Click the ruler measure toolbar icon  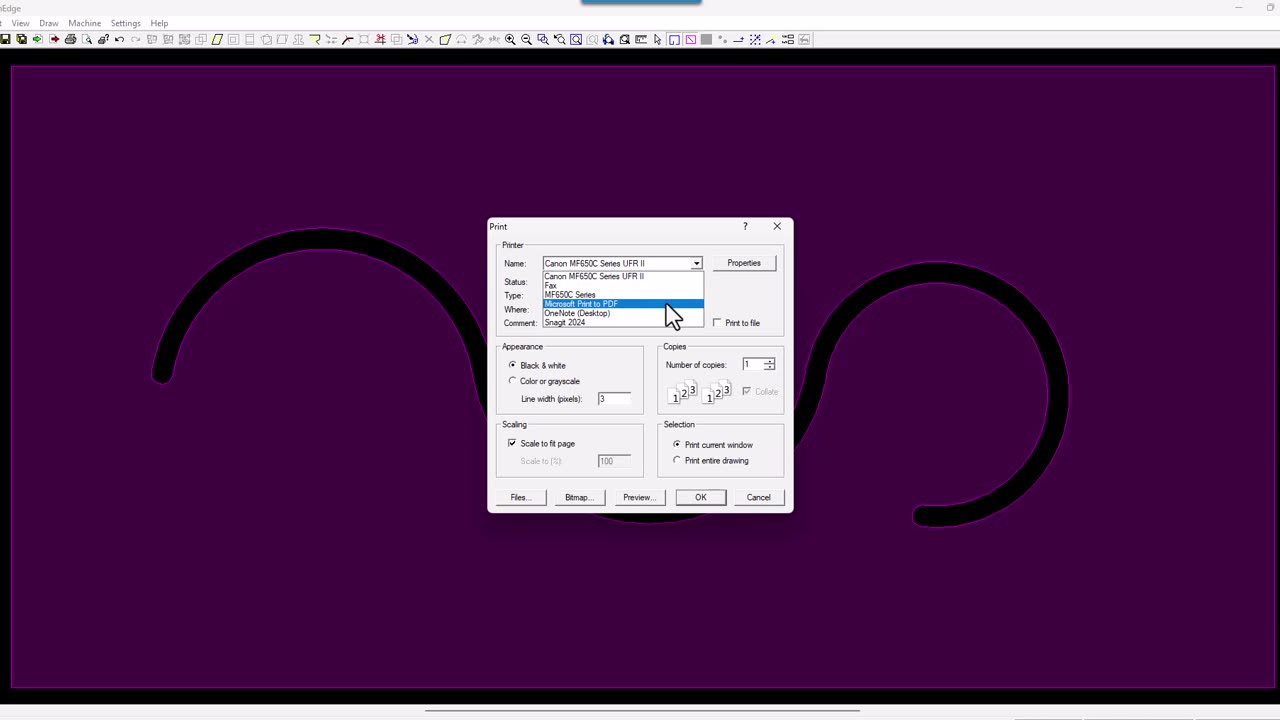641,39
